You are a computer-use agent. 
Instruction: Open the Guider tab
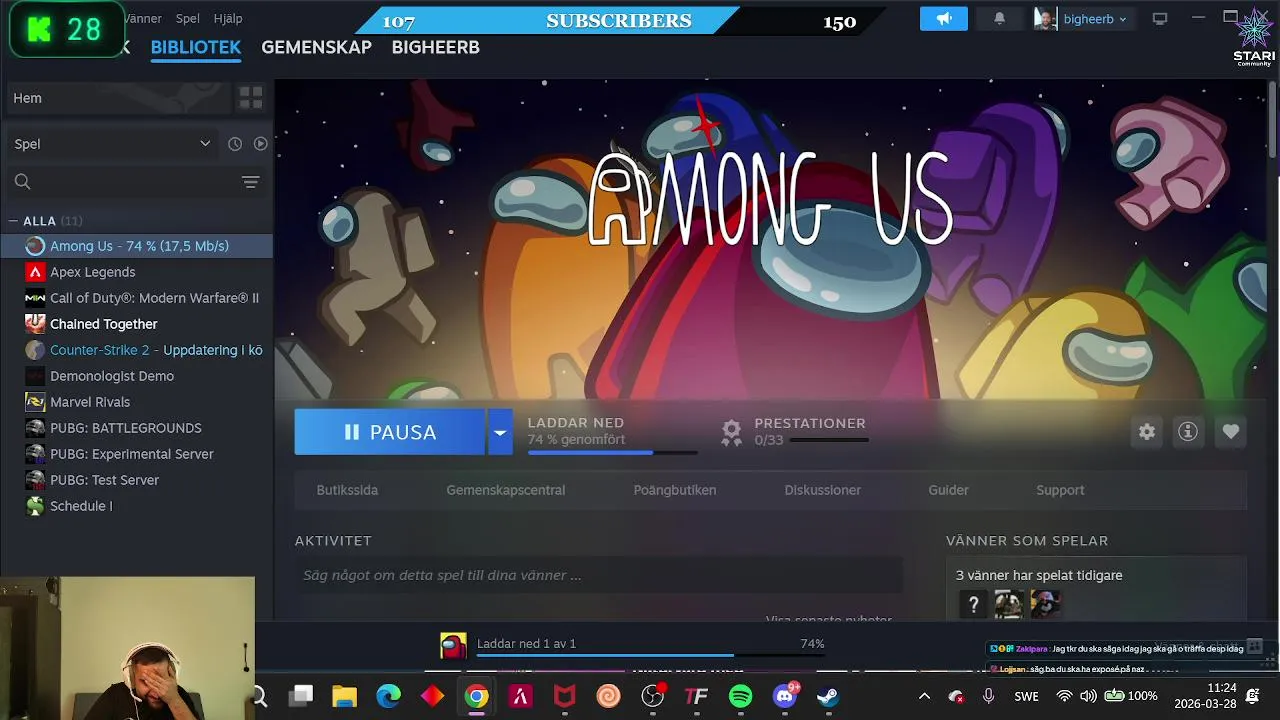coord(948,490)
